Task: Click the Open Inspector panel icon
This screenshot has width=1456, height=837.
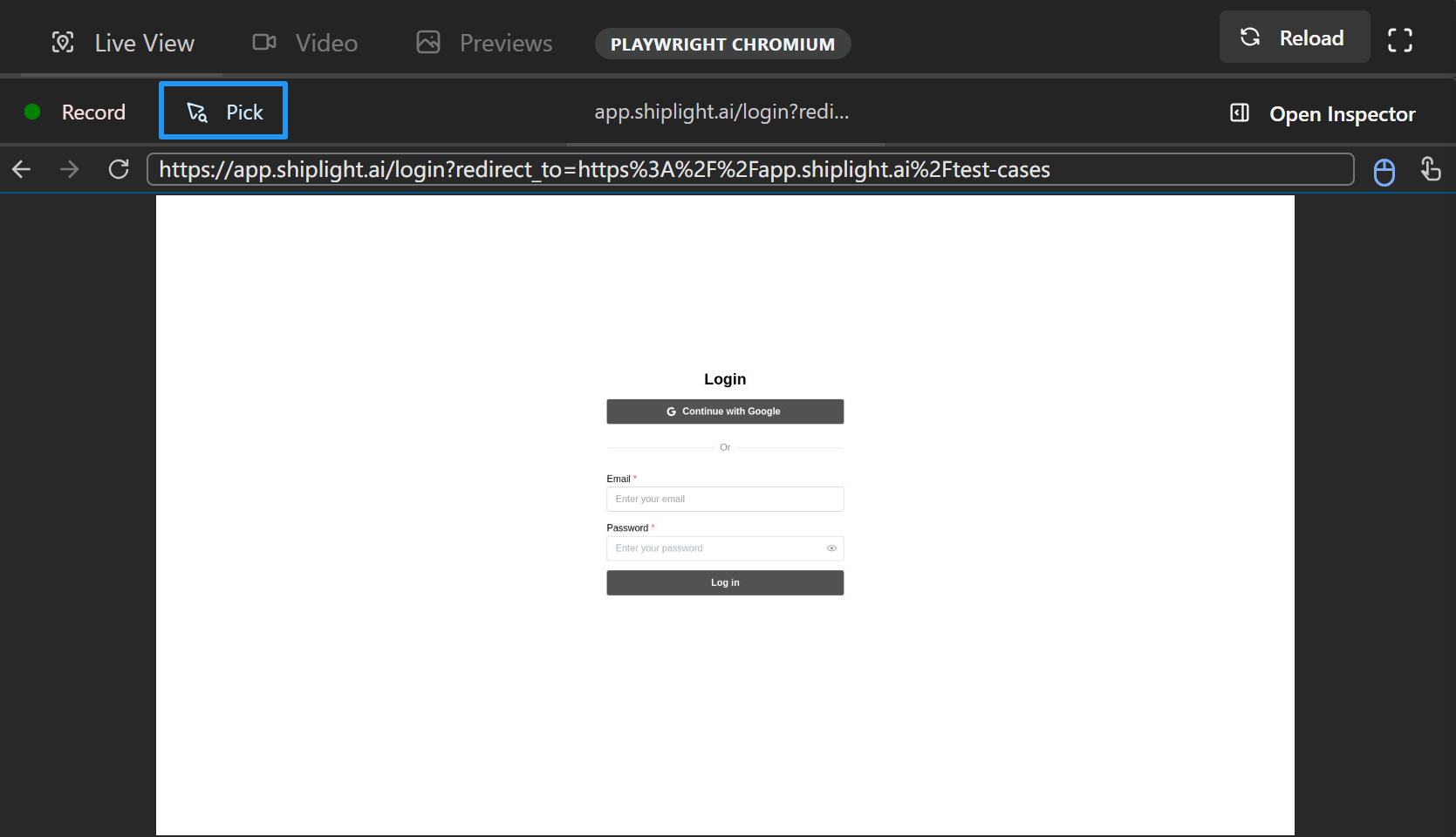Action: click(x=1239, y=112)
